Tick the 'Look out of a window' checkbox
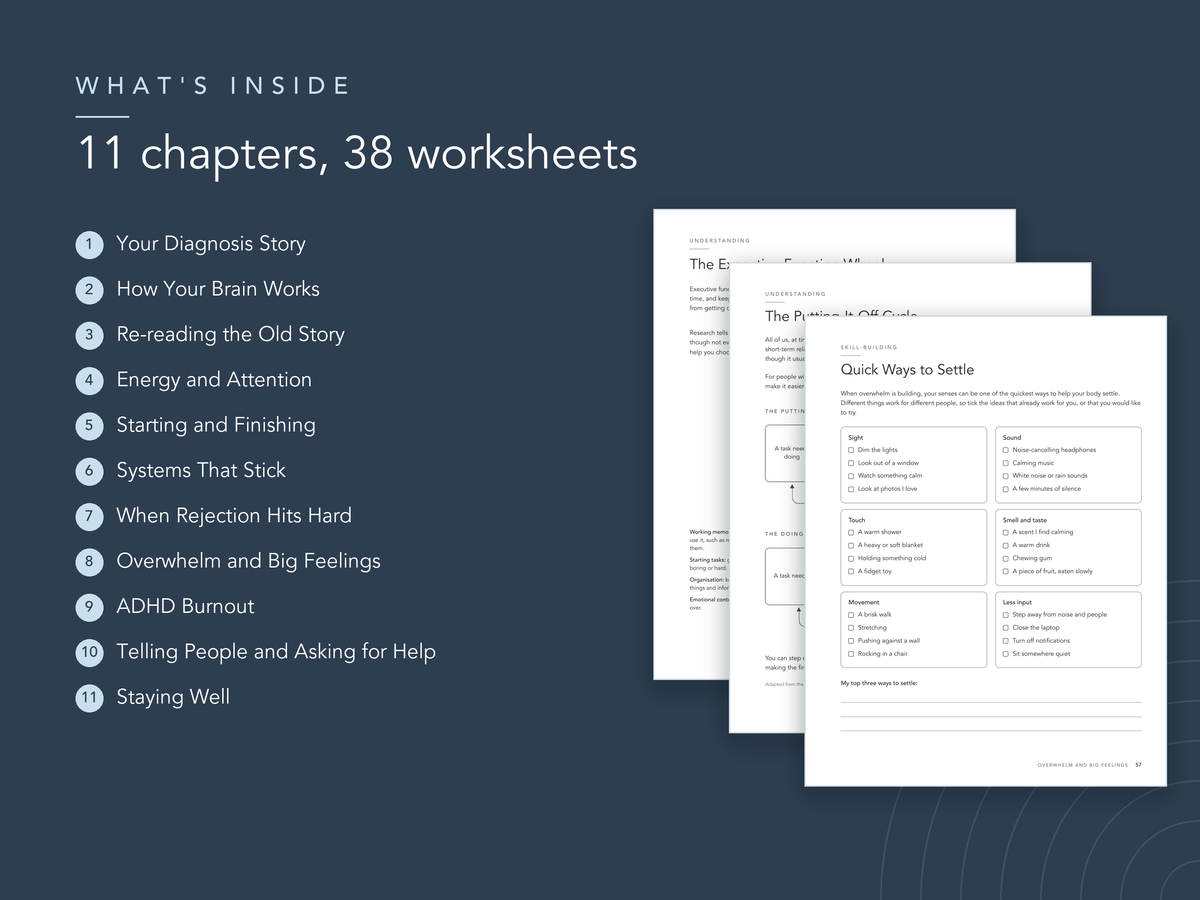The width and height of the screenshot is (1200, 900). pos(851,463)
